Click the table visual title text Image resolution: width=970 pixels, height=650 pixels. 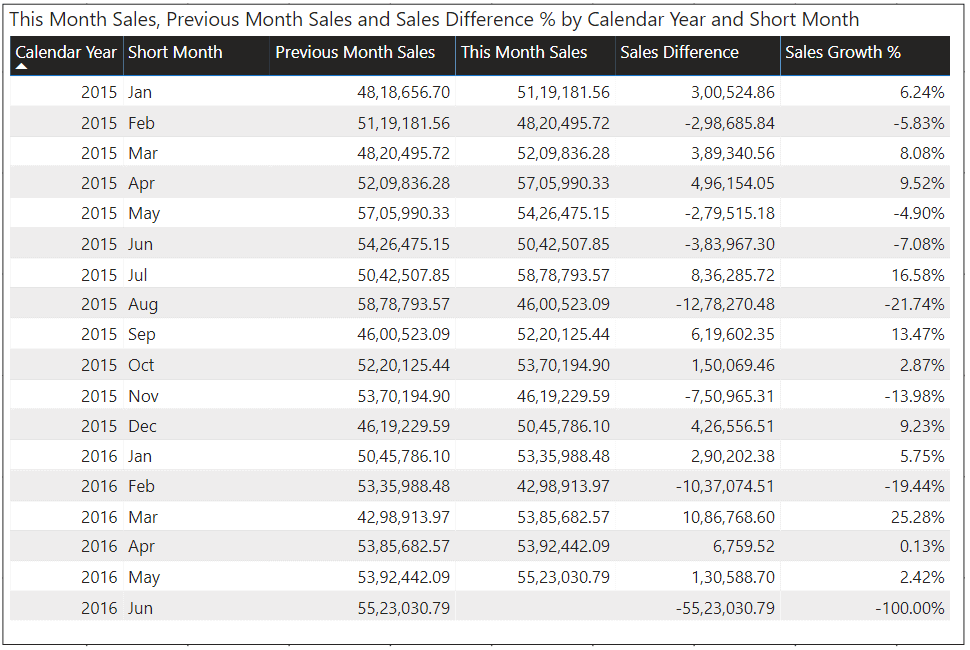click(434, 19)
